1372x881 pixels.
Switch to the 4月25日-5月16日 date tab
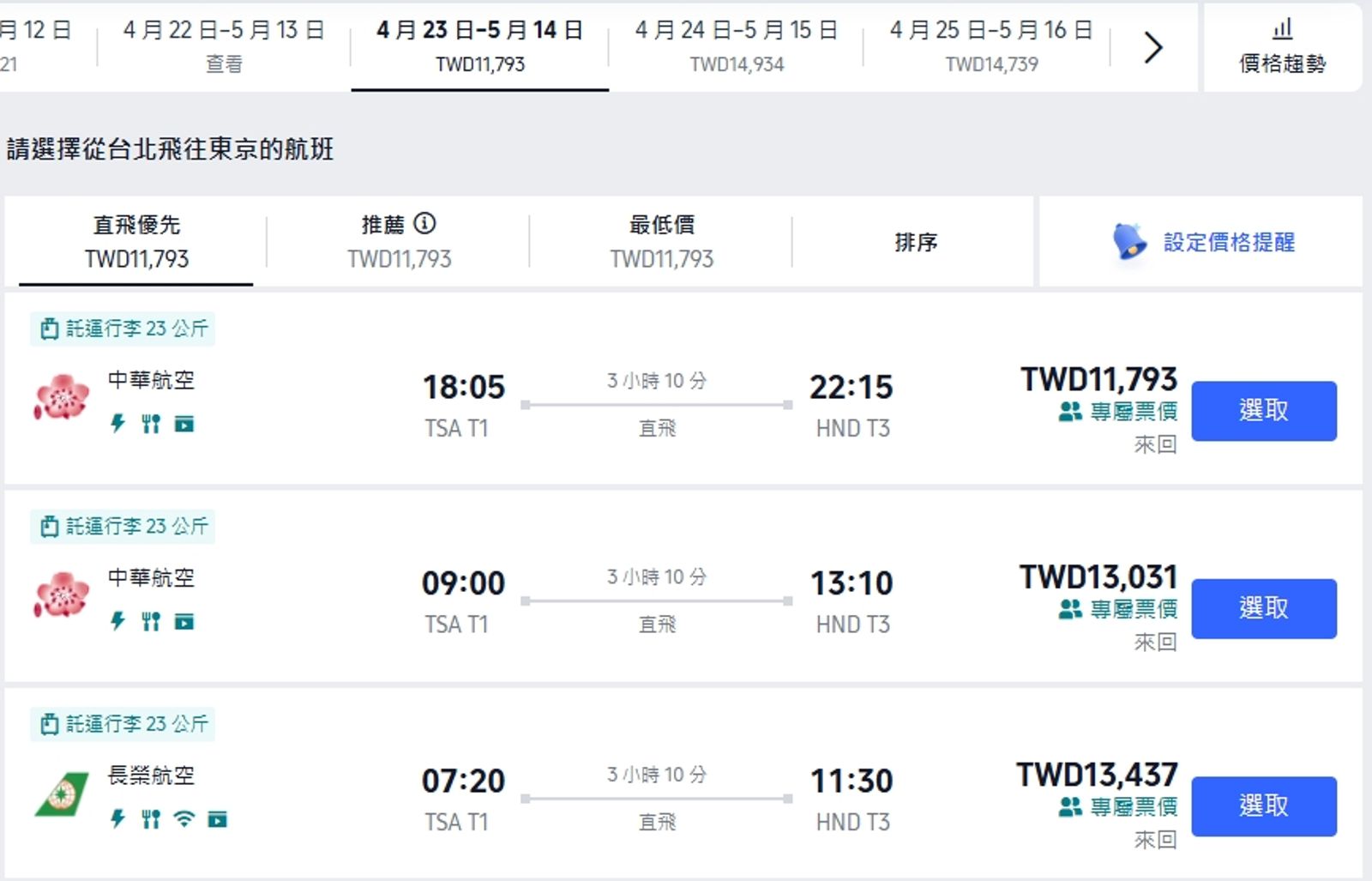991,46
